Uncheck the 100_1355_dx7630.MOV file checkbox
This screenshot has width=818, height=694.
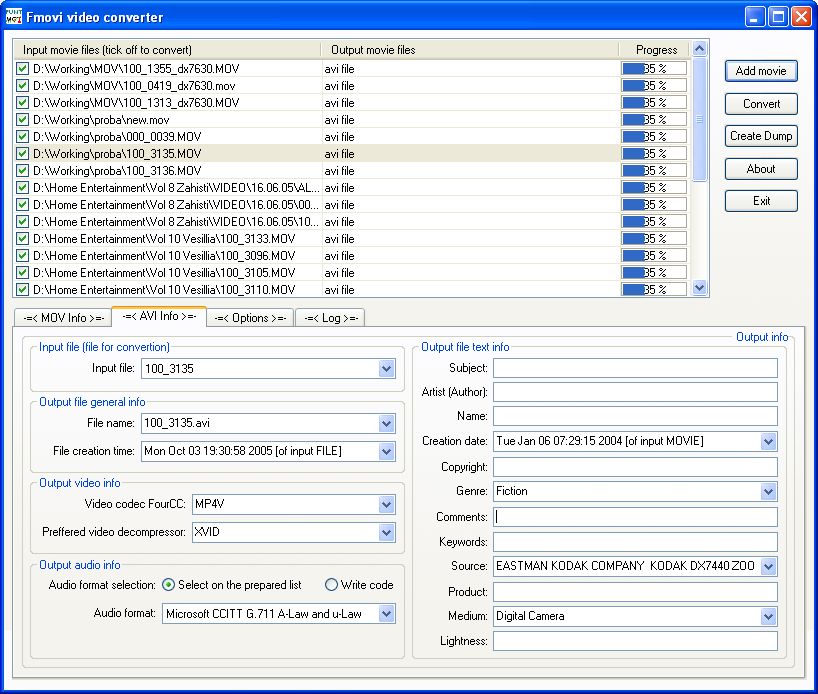tap(23, 69)
